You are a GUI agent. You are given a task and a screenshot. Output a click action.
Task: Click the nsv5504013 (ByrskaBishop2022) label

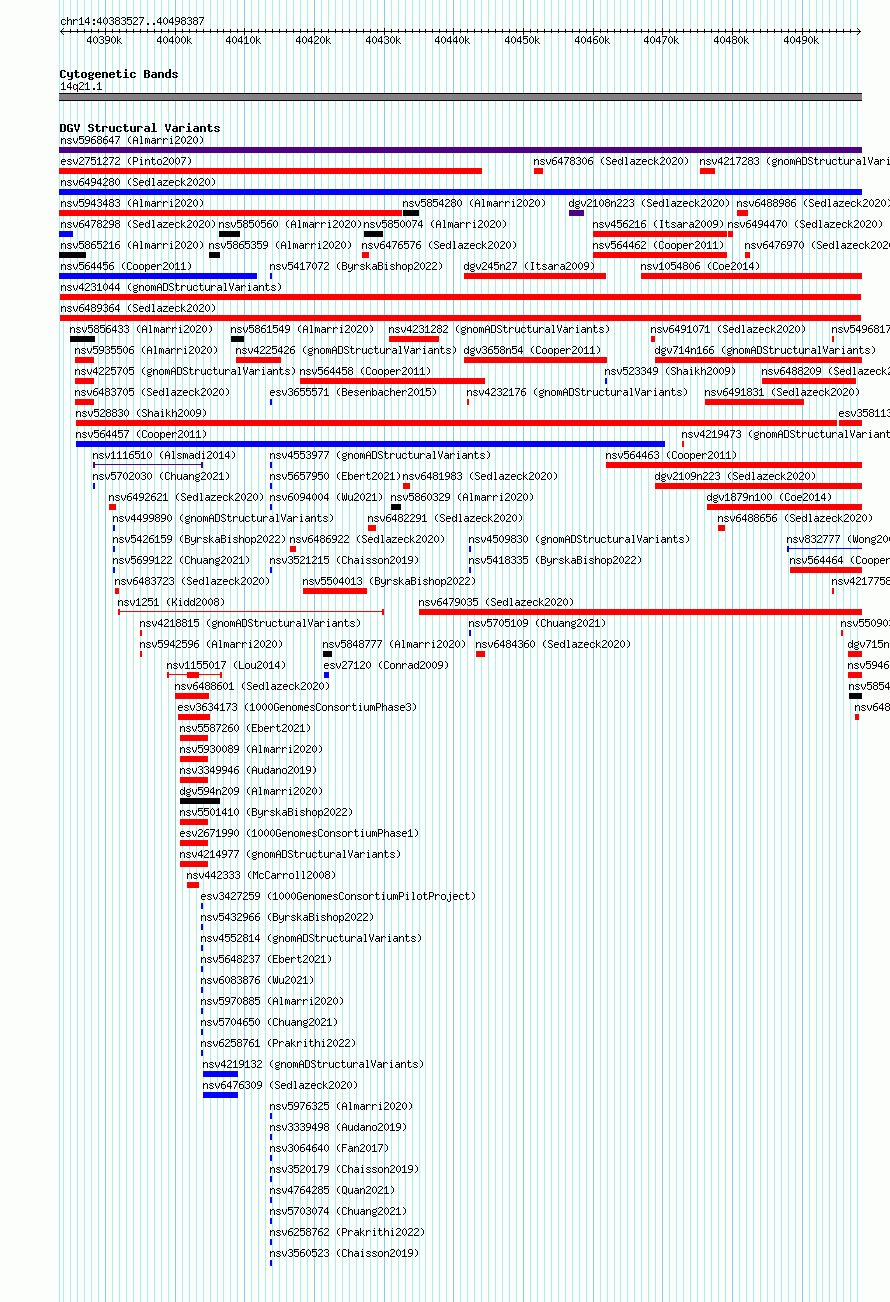point(388,581)
